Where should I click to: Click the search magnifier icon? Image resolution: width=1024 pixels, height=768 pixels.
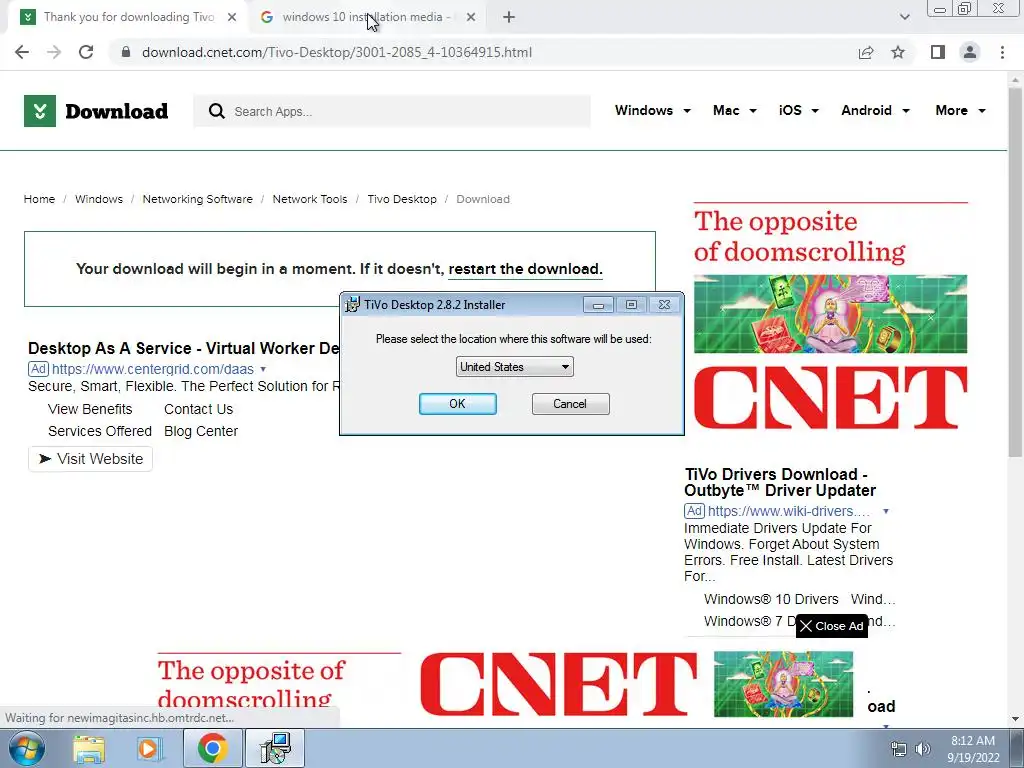(216, 111)
